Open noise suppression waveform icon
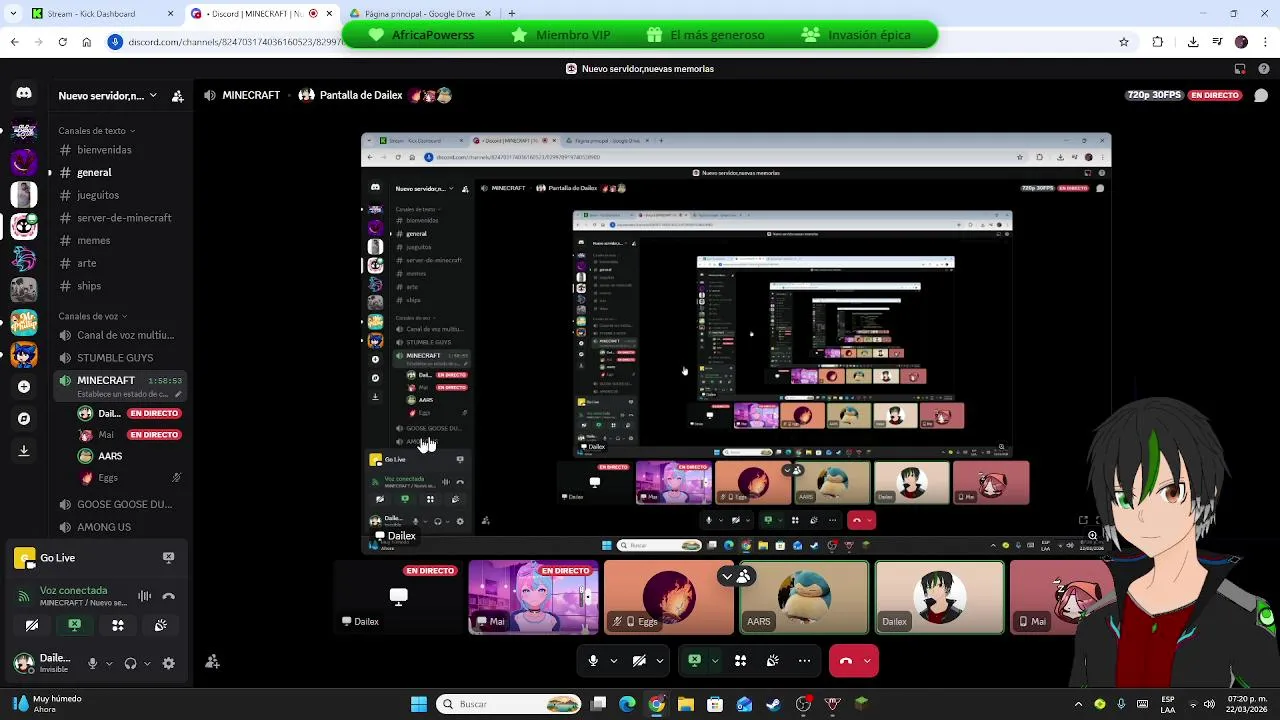The image size is (1280, 720). (145, 596)
